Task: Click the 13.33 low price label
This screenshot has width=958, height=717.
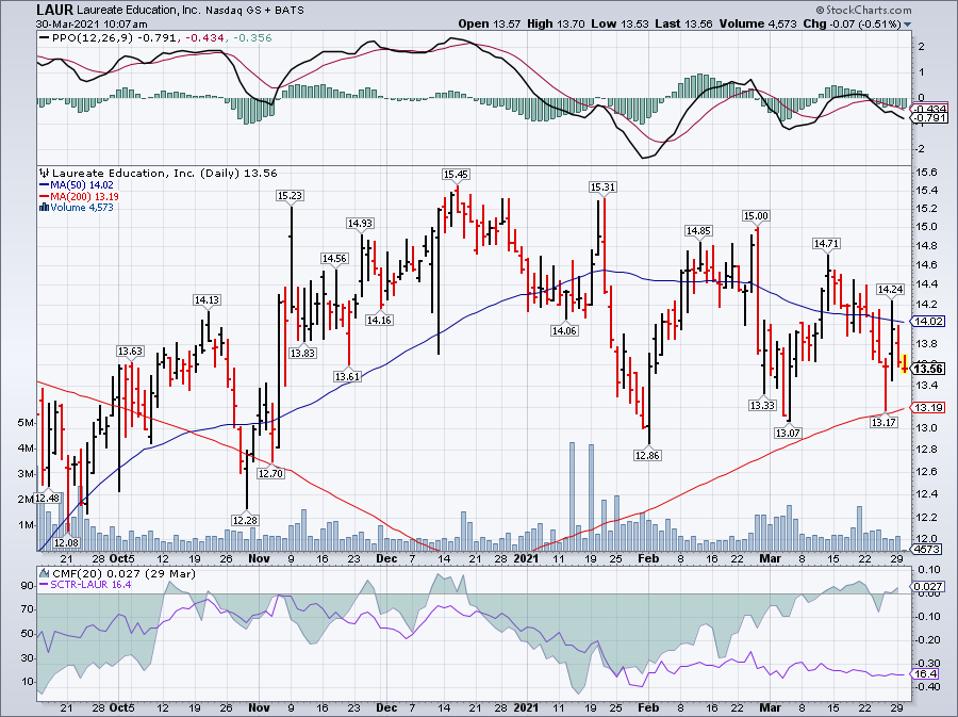Action: click(762, 406)
